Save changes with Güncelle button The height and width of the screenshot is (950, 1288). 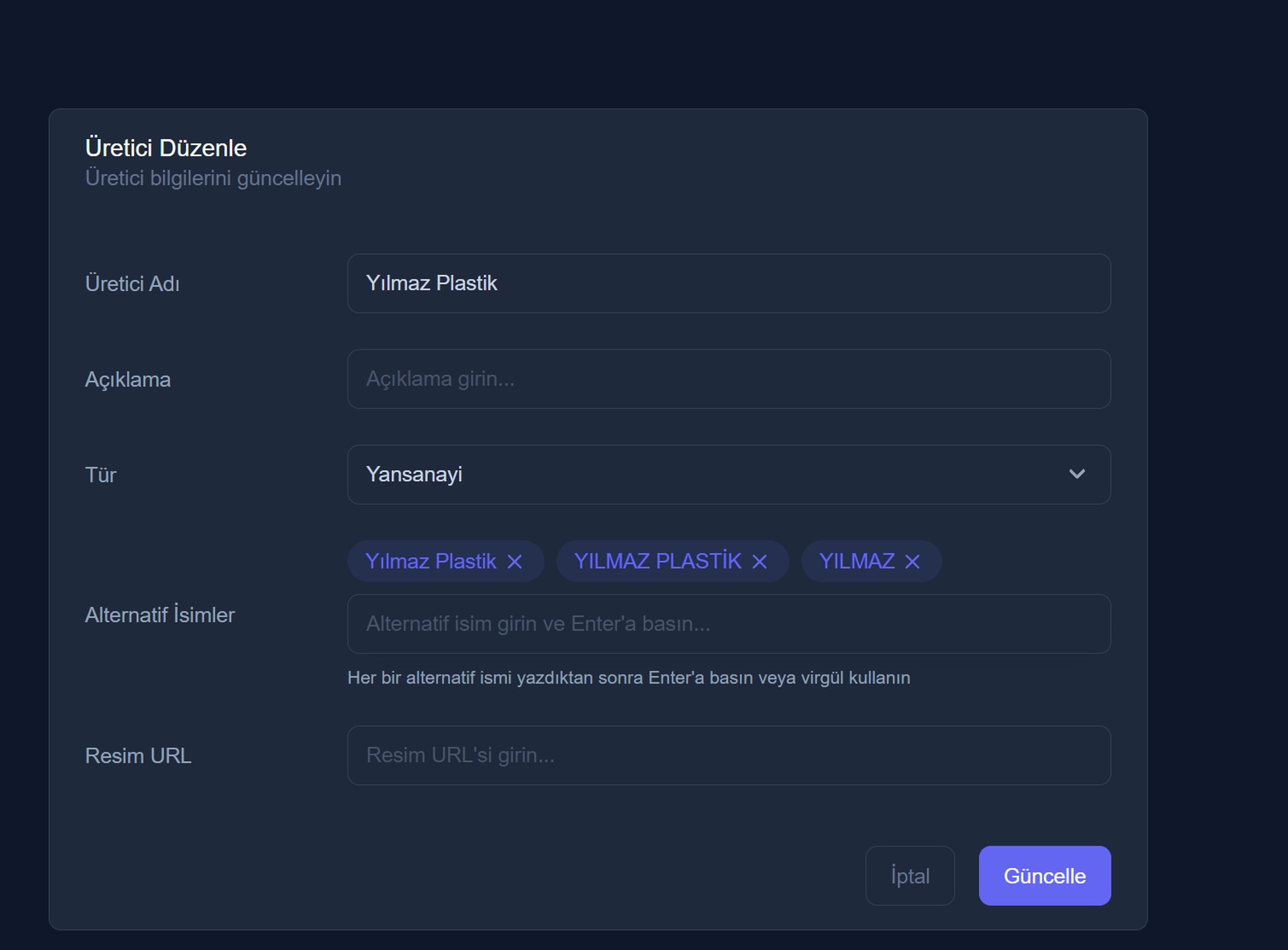[x=1045, y=875]
